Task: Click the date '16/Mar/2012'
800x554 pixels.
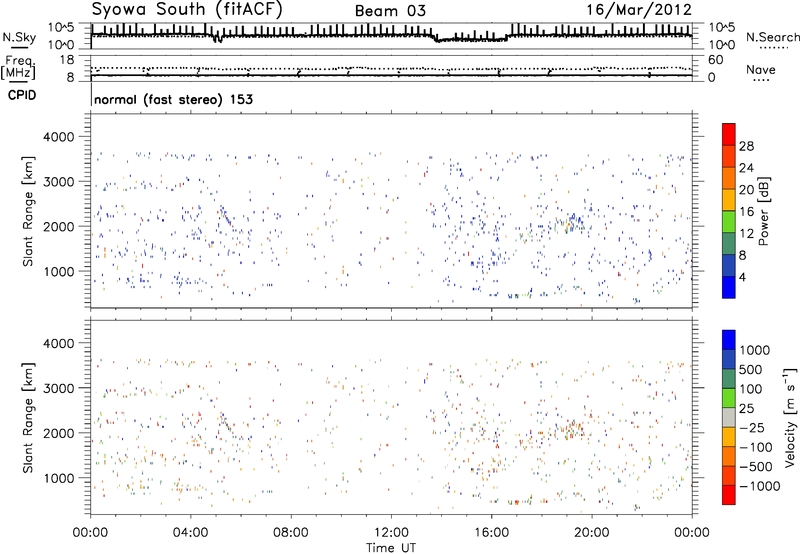Action: (639, 10)
